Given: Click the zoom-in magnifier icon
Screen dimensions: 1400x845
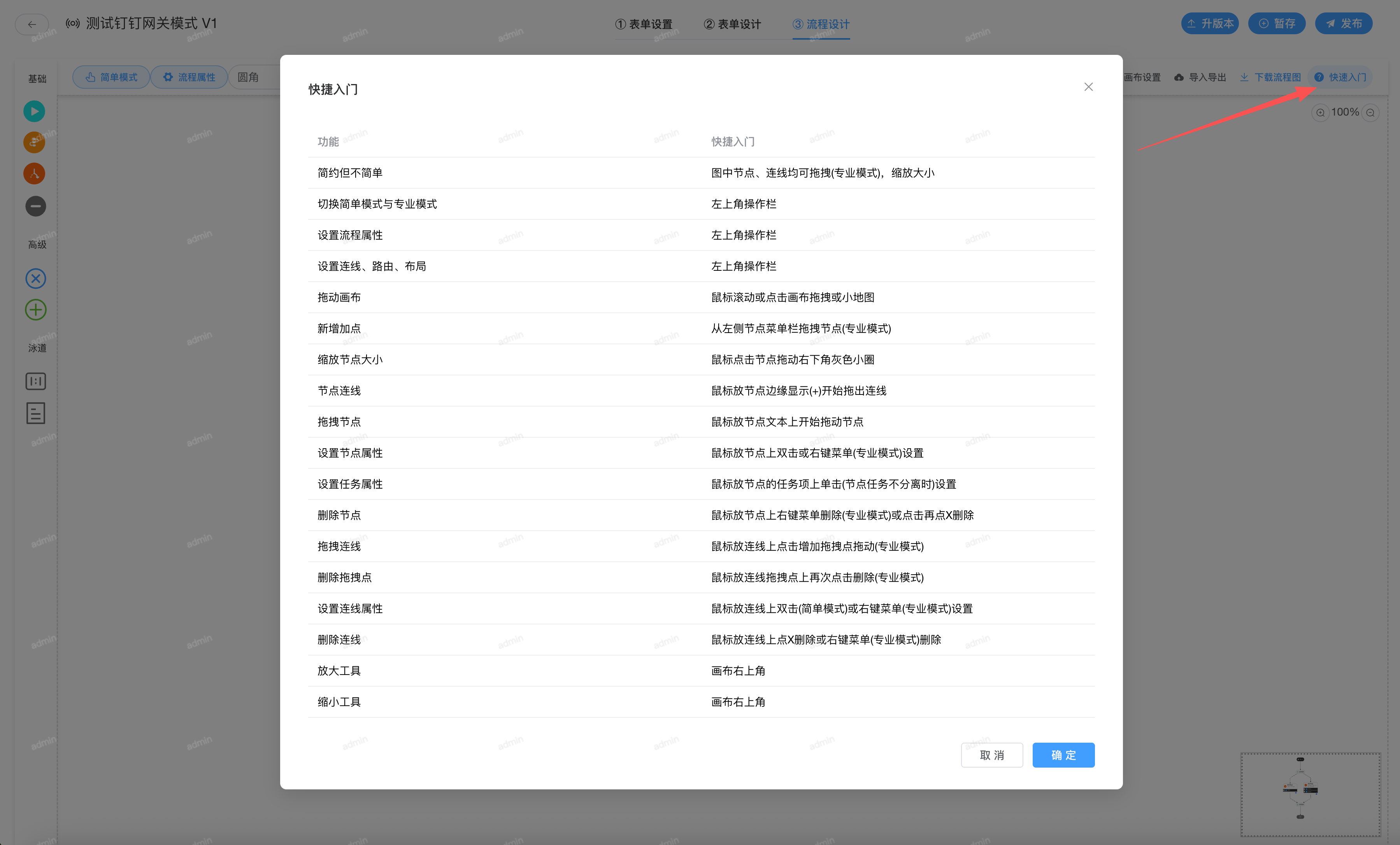Looking at the screenshot, I should pos(1320,112).
